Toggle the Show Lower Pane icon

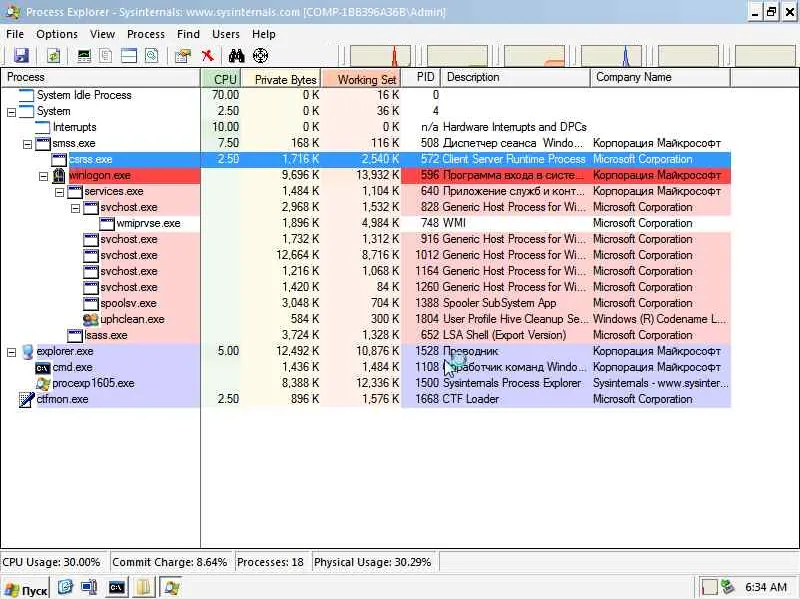pos(129,55)
